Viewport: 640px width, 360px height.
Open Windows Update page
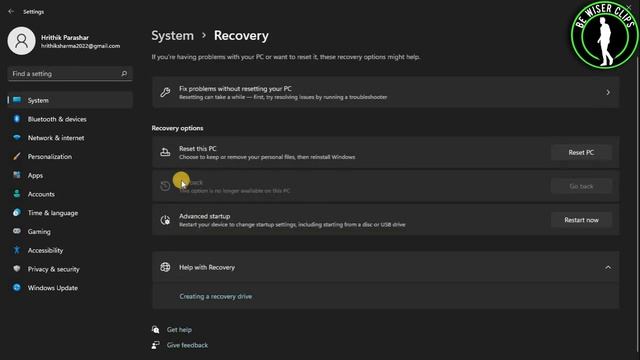point(70,288)
